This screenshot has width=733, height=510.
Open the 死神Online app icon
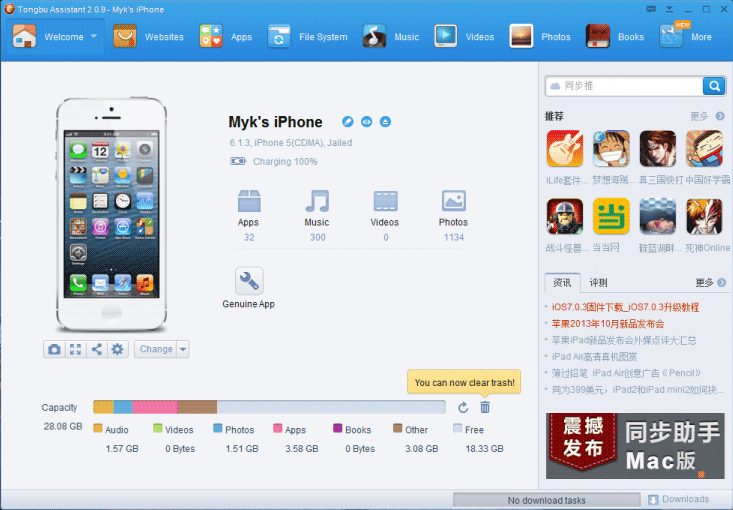pos(704,216)
